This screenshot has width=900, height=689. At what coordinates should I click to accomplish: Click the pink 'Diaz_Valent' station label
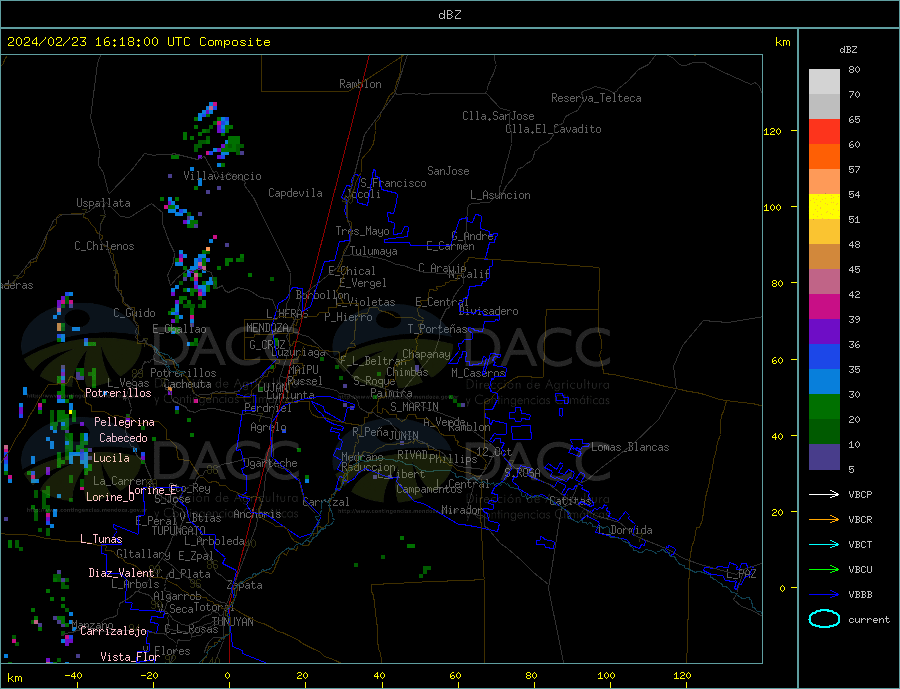tap(121, 573)
